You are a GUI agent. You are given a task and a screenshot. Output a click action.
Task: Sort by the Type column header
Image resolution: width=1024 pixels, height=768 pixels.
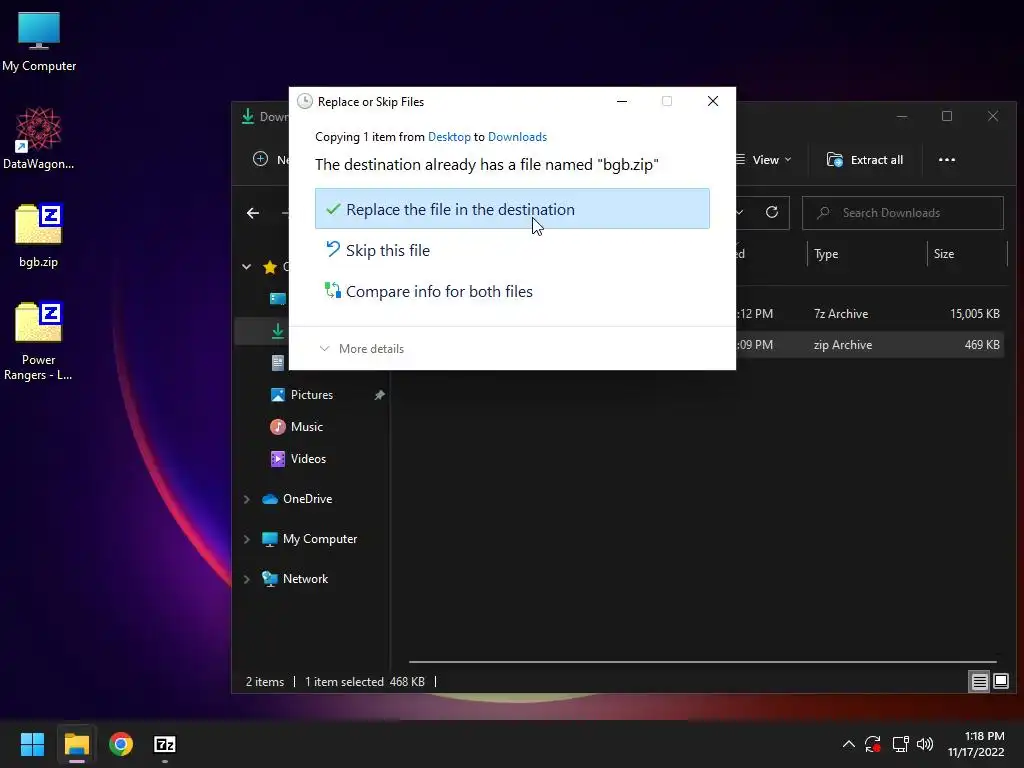pyautogui.click(x=826, y=254)
